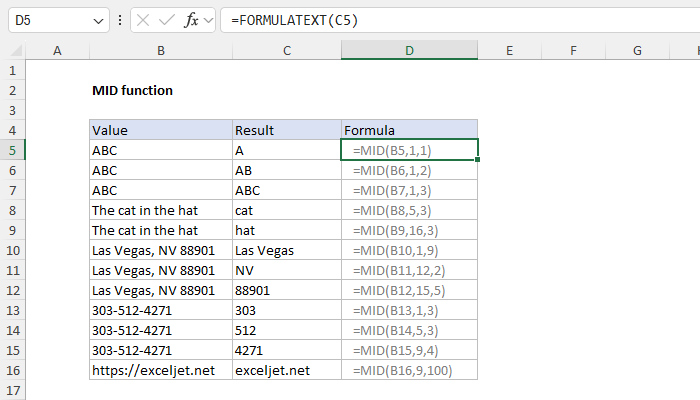Click result cell '88901'
This screenshot has width=700, height=400.
287,290
